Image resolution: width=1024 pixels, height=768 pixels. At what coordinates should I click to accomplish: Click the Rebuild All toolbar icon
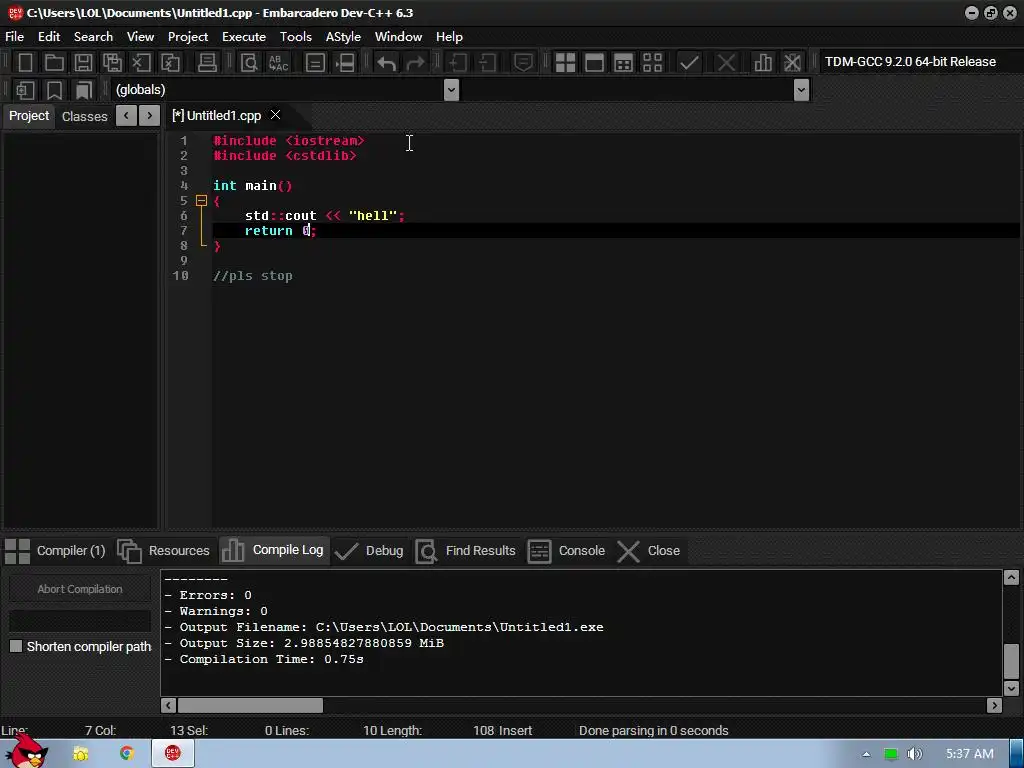652,62
